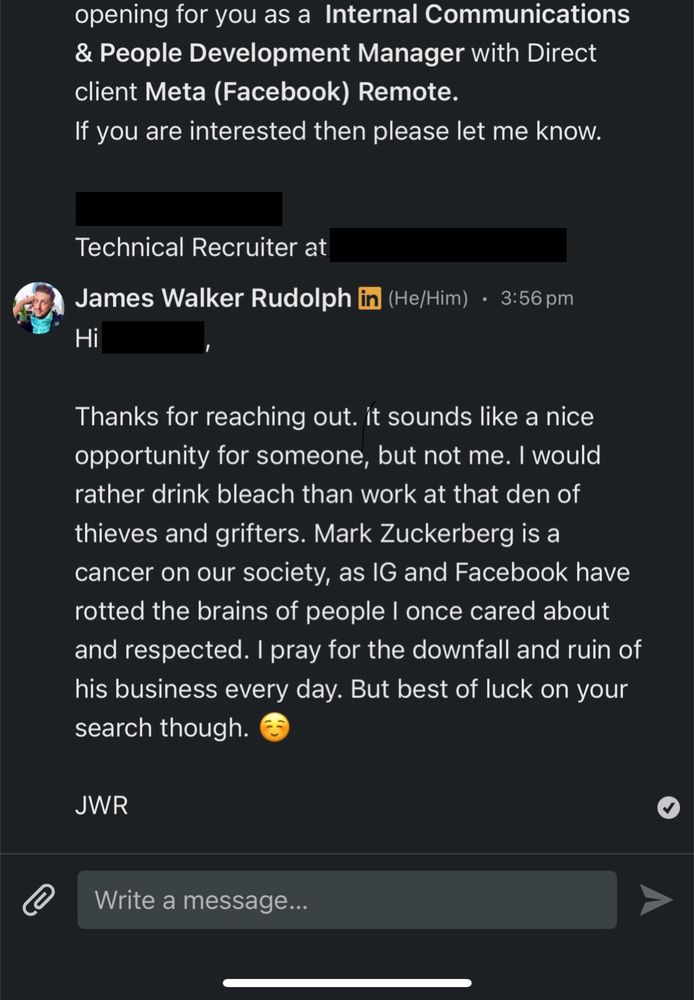Screen dimensions: 694x1000
Task: Tap the redacted name after 'Hi'
Action: click(153, 337)
